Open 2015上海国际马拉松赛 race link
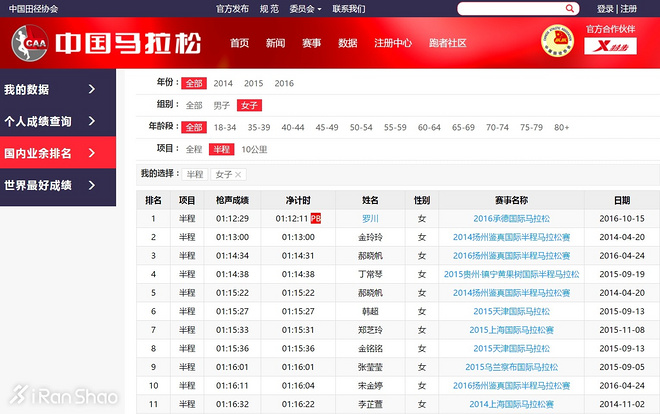 (x=511, y=330)
